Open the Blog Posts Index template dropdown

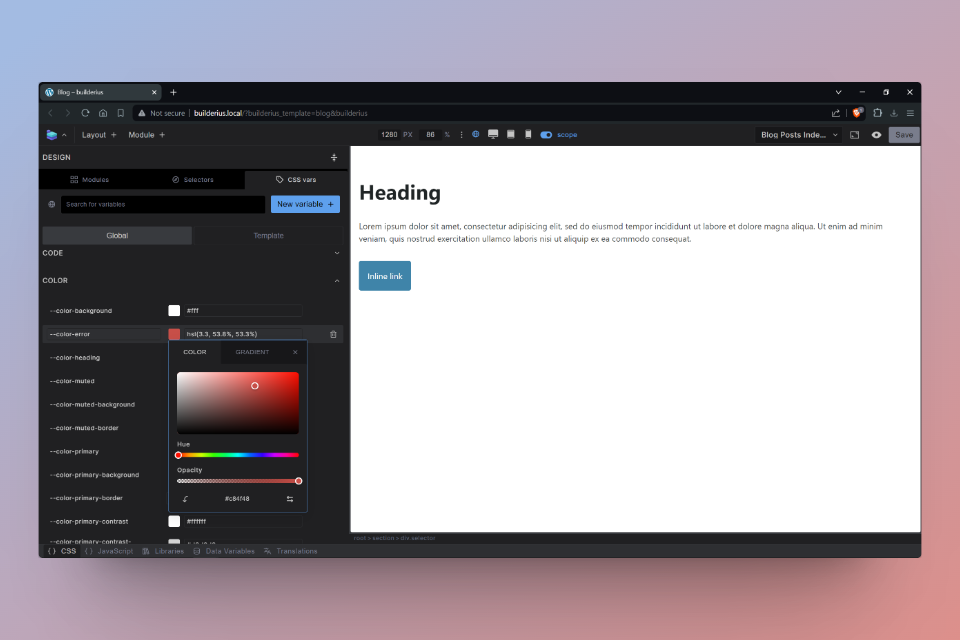pyautogui.click(x=799, y=135)
